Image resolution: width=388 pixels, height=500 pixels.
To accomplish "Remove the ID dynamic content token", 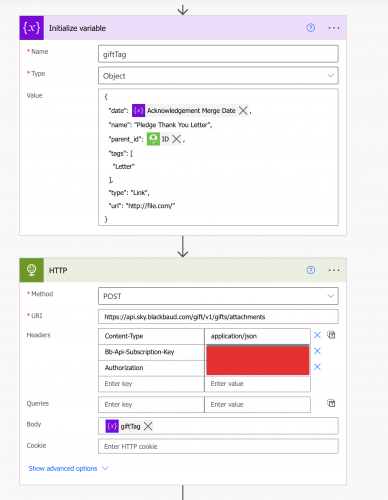I will 176,139.
